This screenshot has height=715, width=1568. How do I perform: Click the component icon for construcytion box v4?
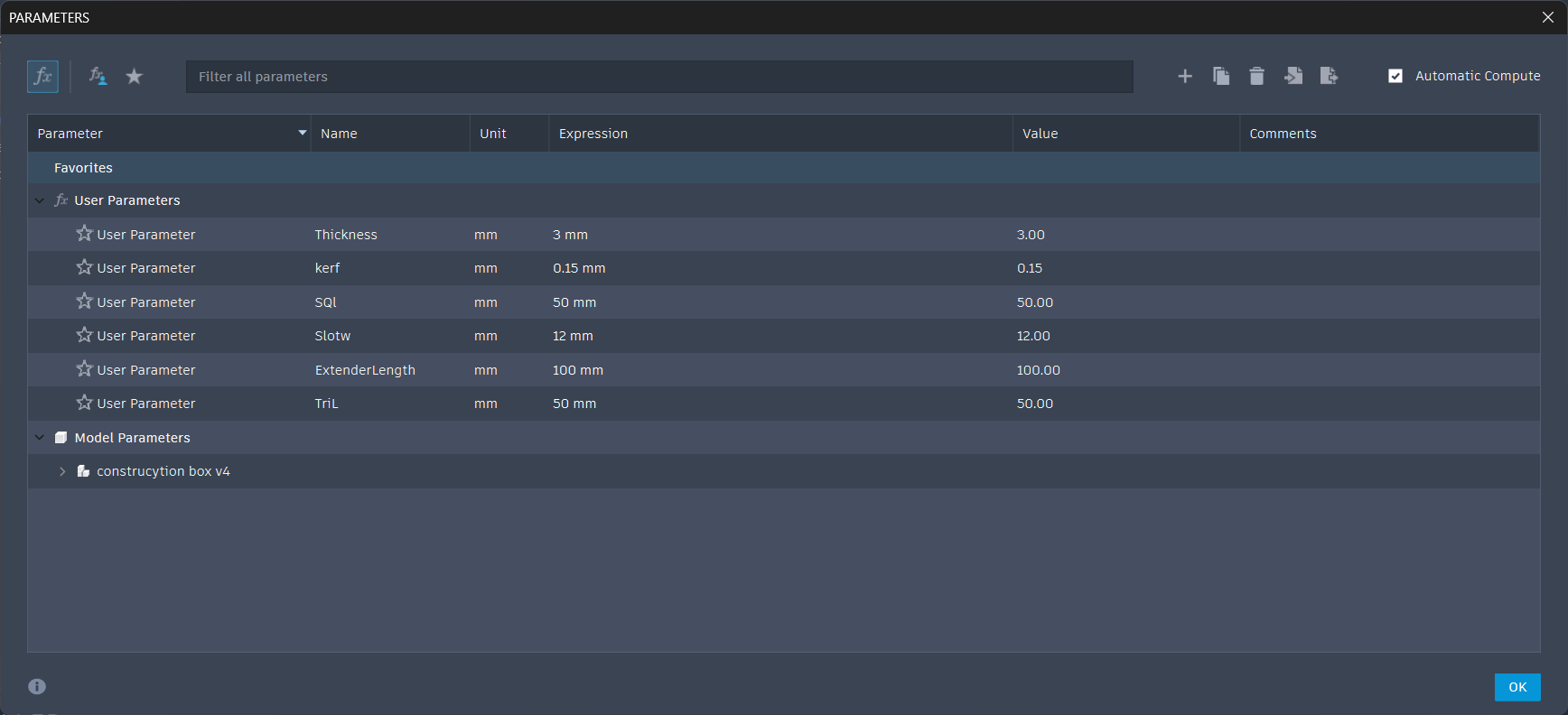[x=83, y=471]
